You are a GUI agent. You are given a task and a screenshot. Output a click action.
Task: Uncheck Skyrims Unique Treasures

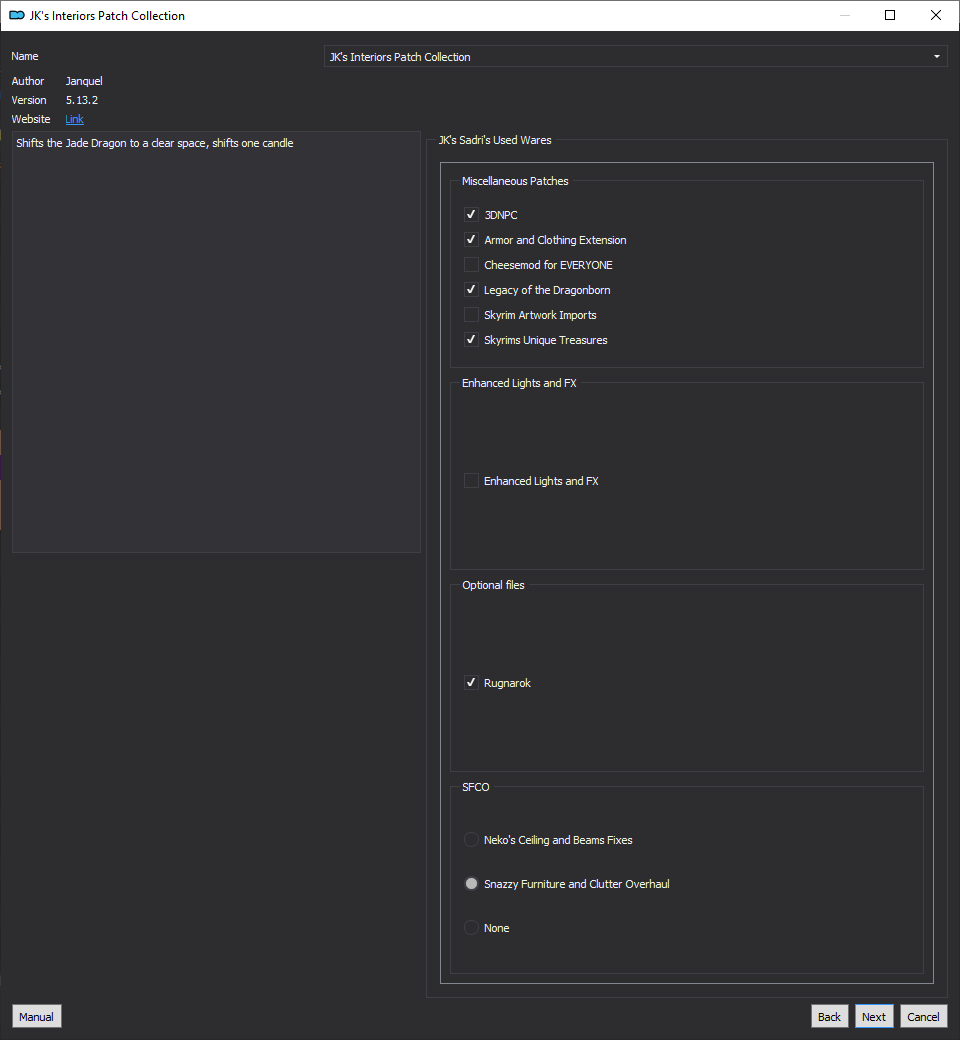click(471, 340)
